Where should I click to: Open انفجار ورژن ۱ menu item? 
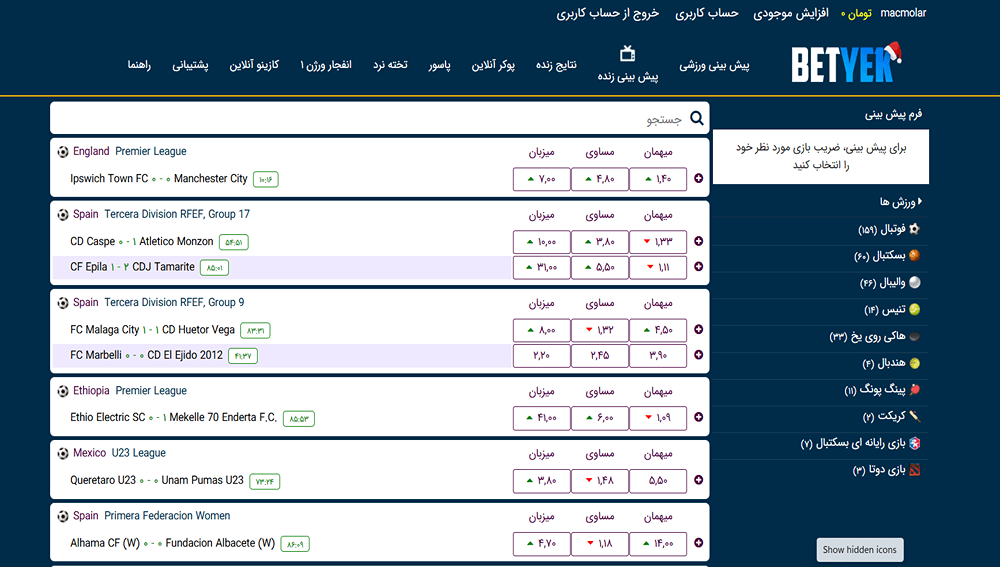326,65
